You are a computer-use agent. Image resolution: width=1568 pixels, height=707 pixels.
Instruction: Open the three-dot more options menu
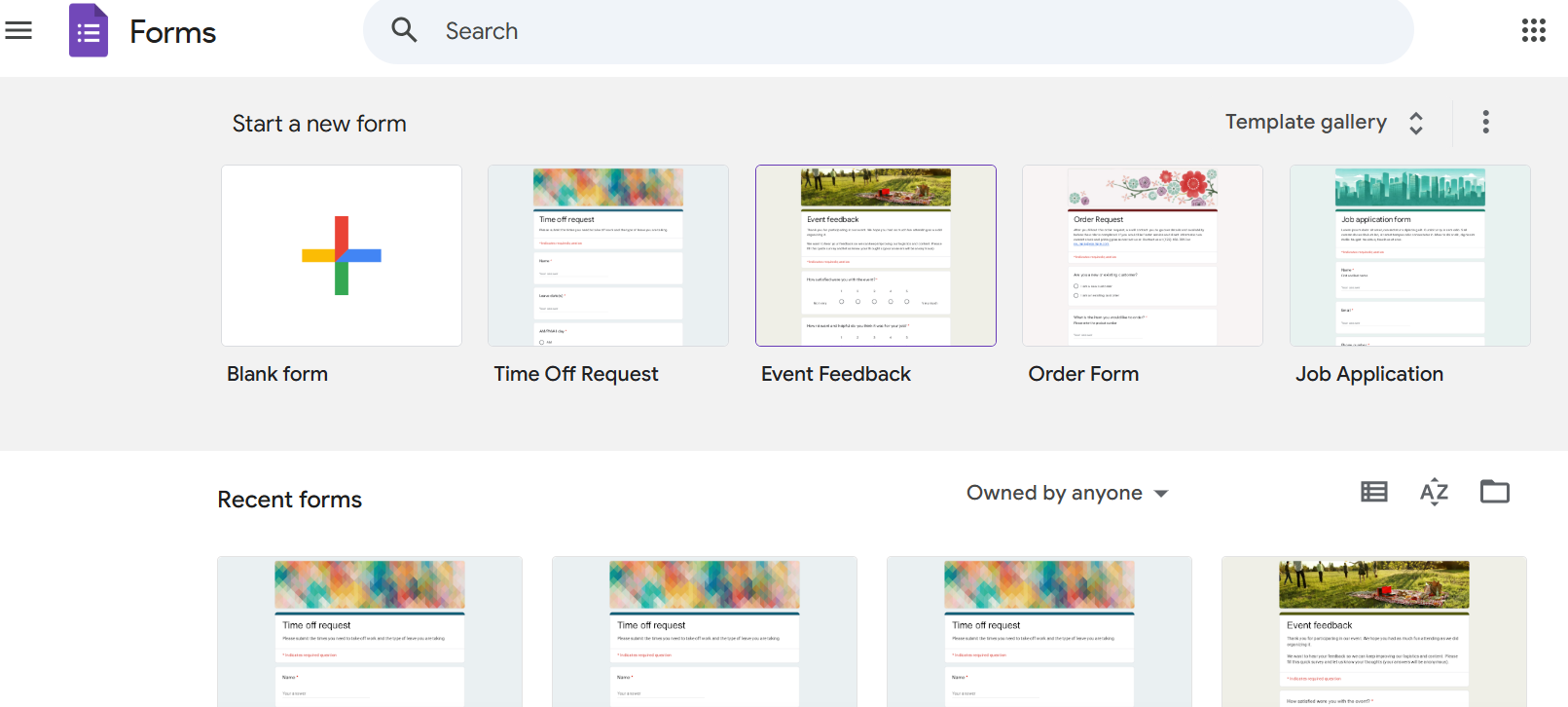point(1485,122)
